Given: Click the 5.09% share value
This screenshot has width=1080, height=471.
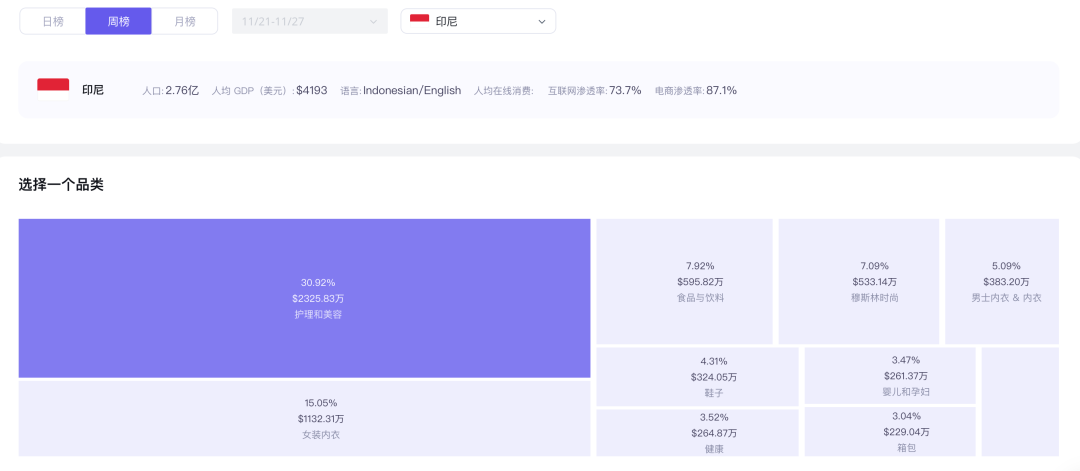Looking at the screenshot, I should 1006,266.
